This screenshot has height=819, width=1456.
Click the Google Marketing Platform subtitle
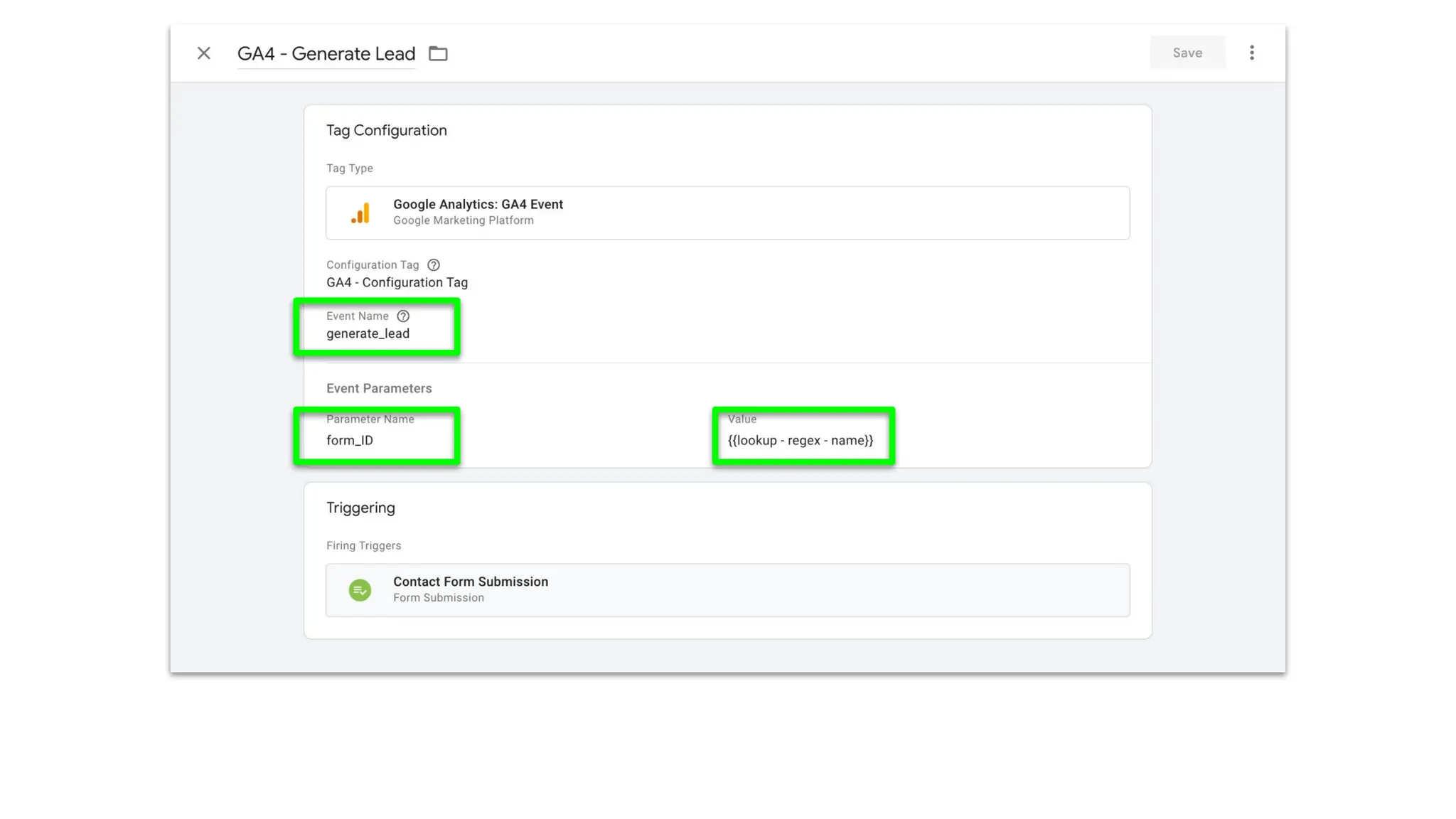[x=463, y=220]
